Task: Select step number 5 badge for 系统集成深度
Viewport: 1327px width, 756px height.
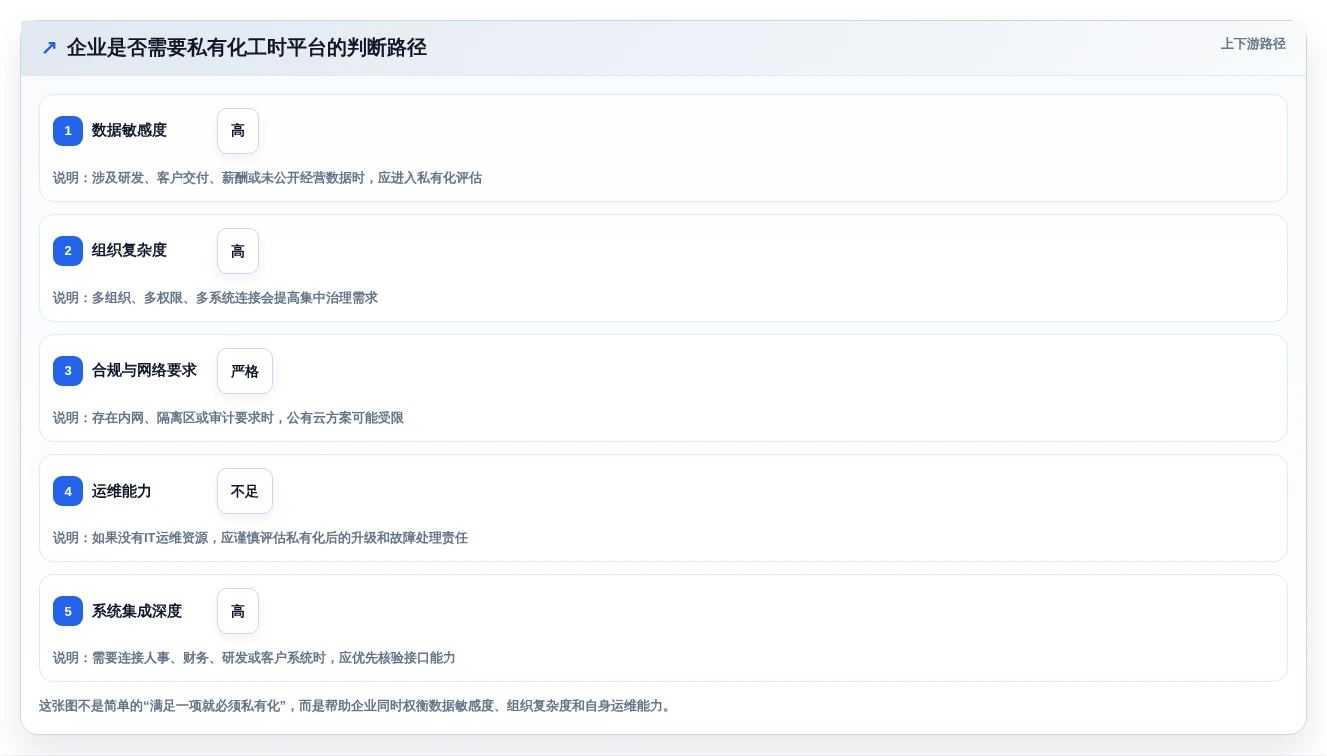Action: [68, 611]
